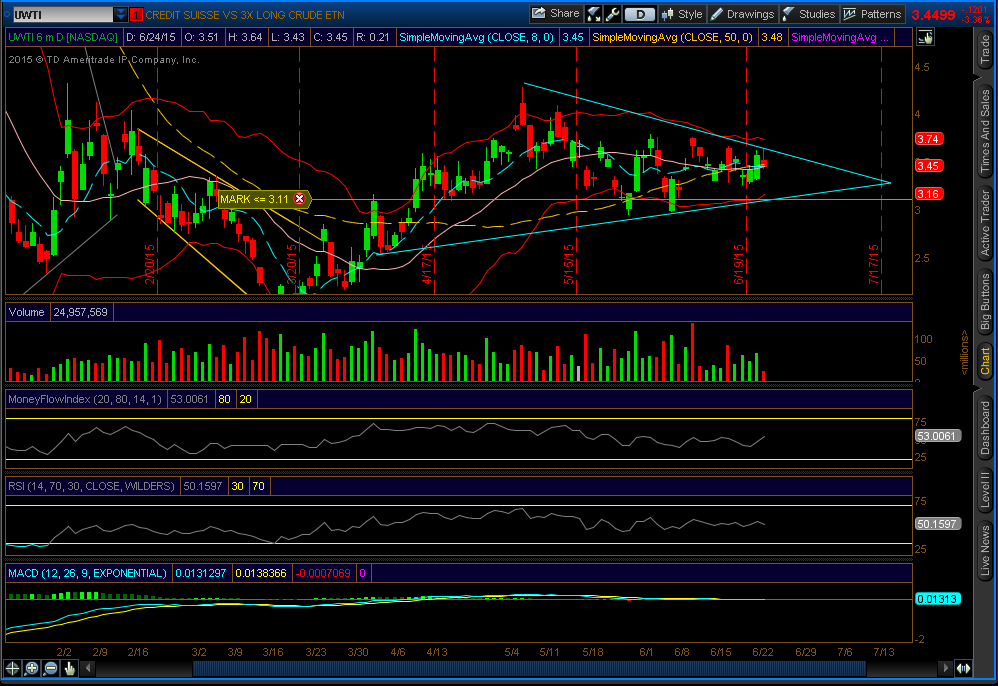Click the O: 3.51 open value
The width and height of the screenshot is (998, 686).
tap(202, 38)
